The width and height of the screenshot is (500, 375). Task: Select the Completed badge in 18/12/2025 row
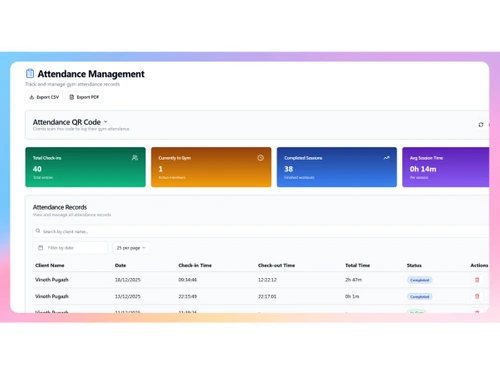420,280
